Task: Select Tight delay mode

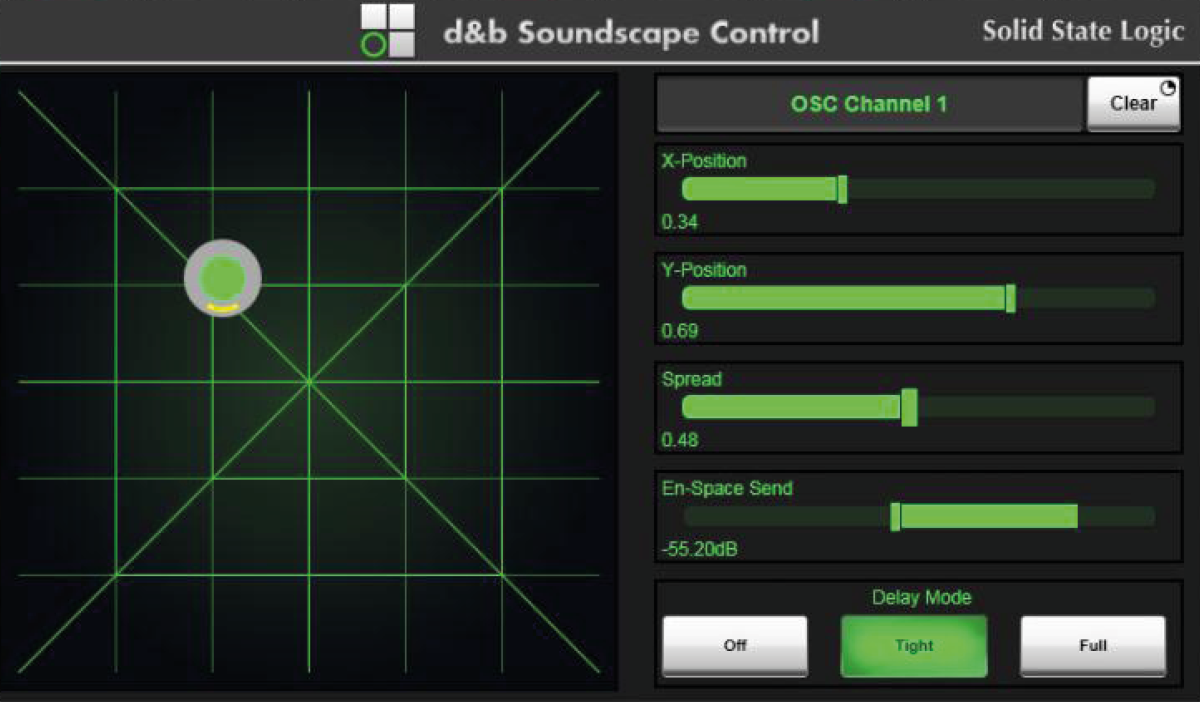Action: tap(914, 645)
